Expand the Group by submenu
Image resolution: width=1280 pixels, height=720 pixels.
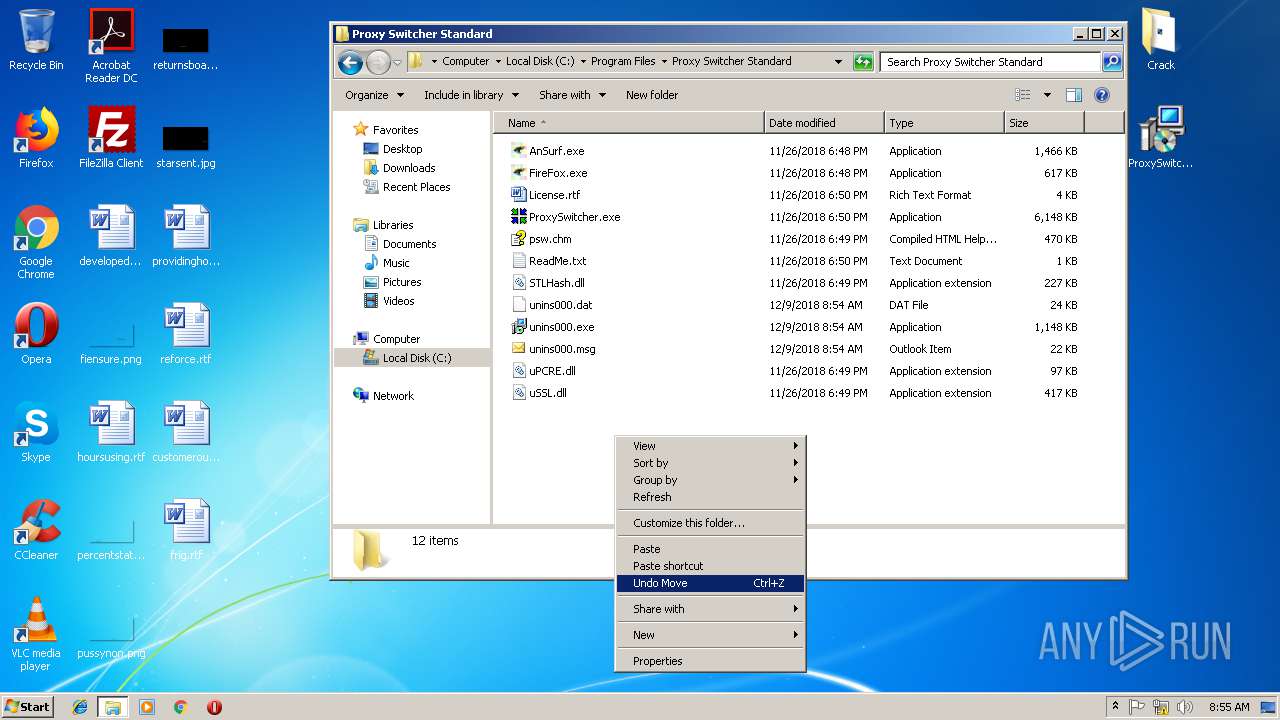click(x=710, y=480)
